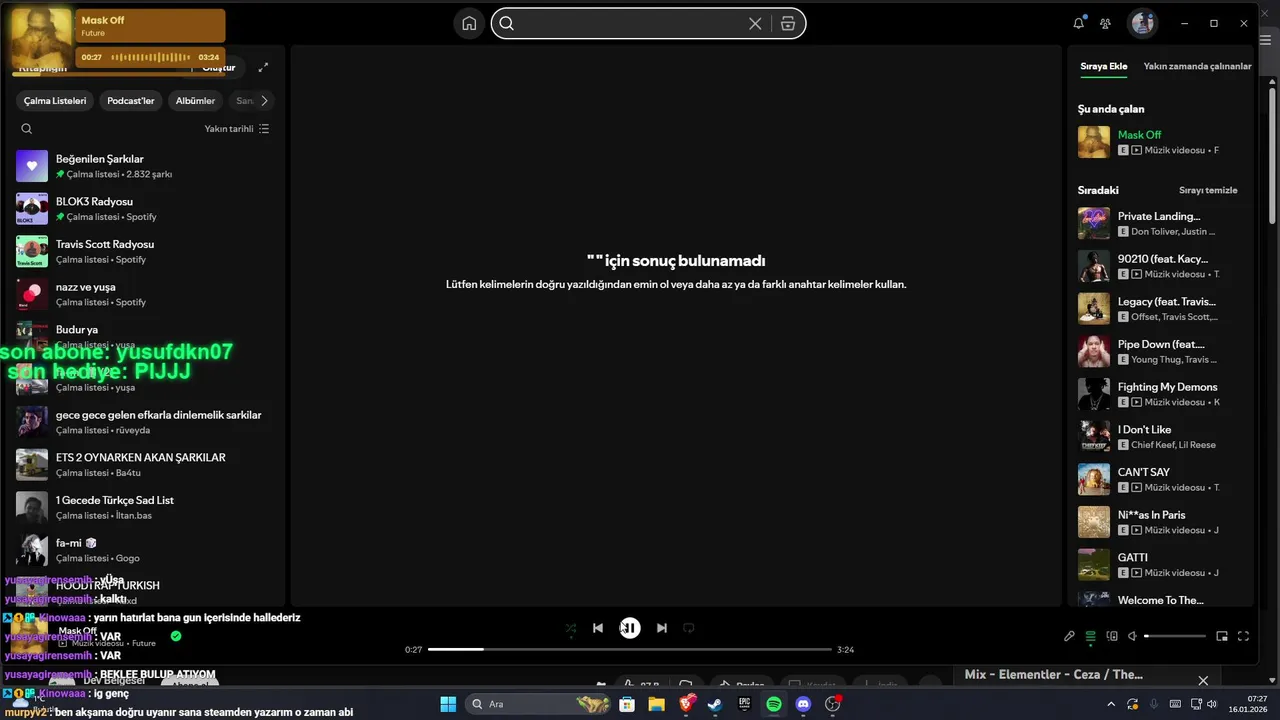The width and height of the screenshot is (1280, 720).
Task: Select Fighting My Demons in queue
Action: 1160,394
